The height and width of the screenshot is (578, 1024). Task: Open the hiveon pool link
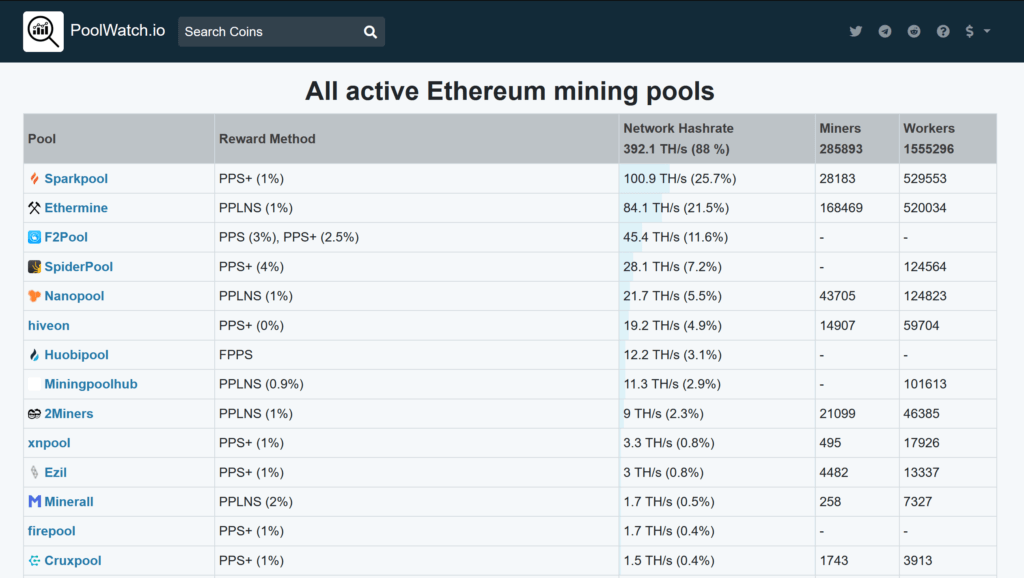coord(49,326)
